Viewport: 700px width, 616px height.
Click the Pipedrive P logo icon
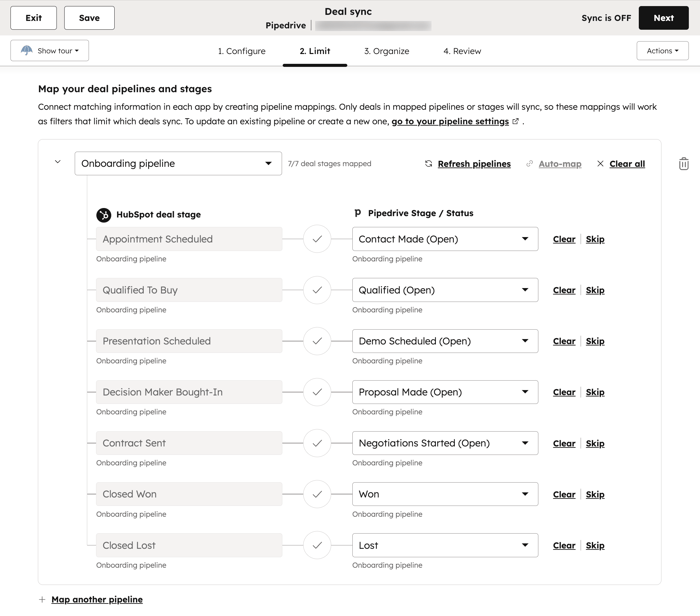[358, 213]
